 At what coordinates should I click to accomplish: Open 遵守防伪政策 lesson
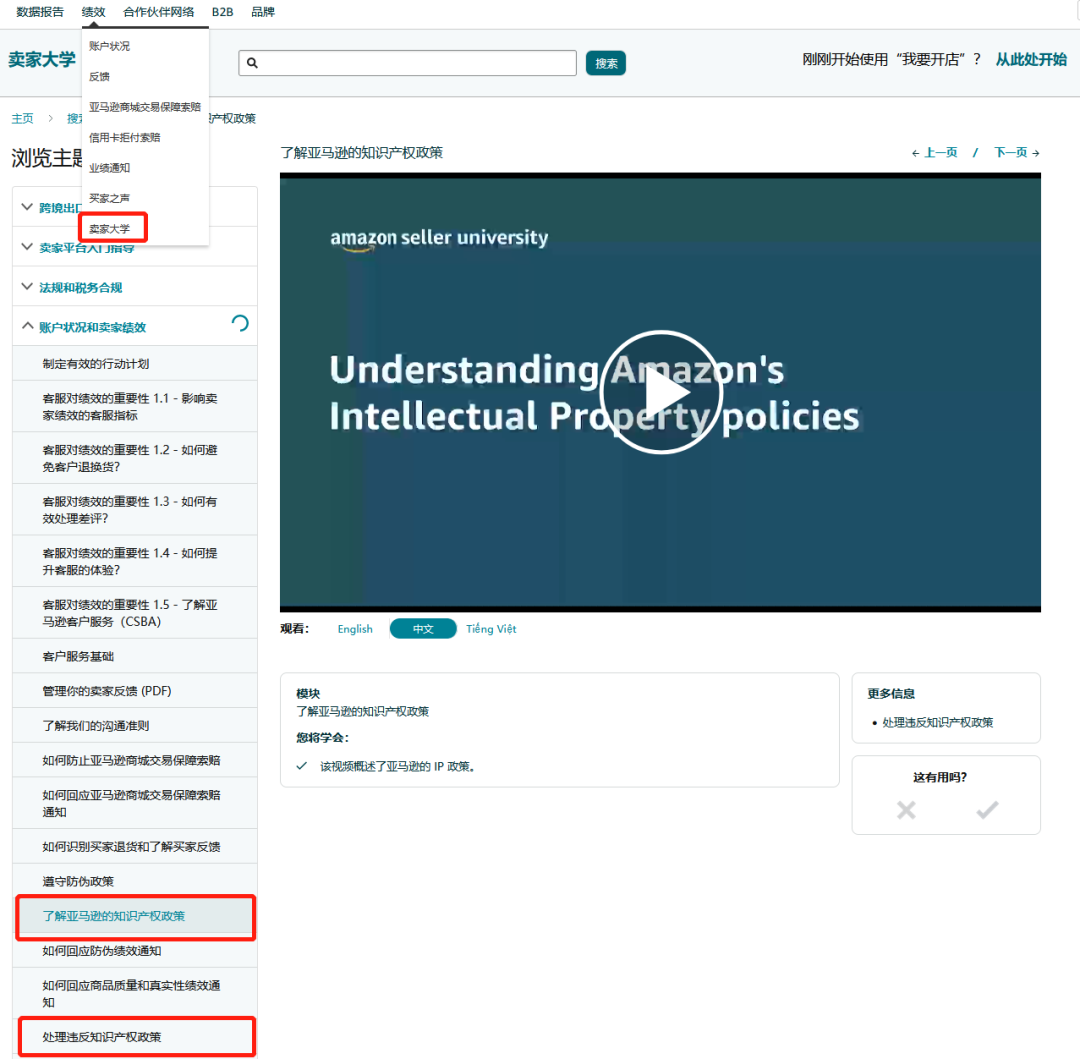135,881
